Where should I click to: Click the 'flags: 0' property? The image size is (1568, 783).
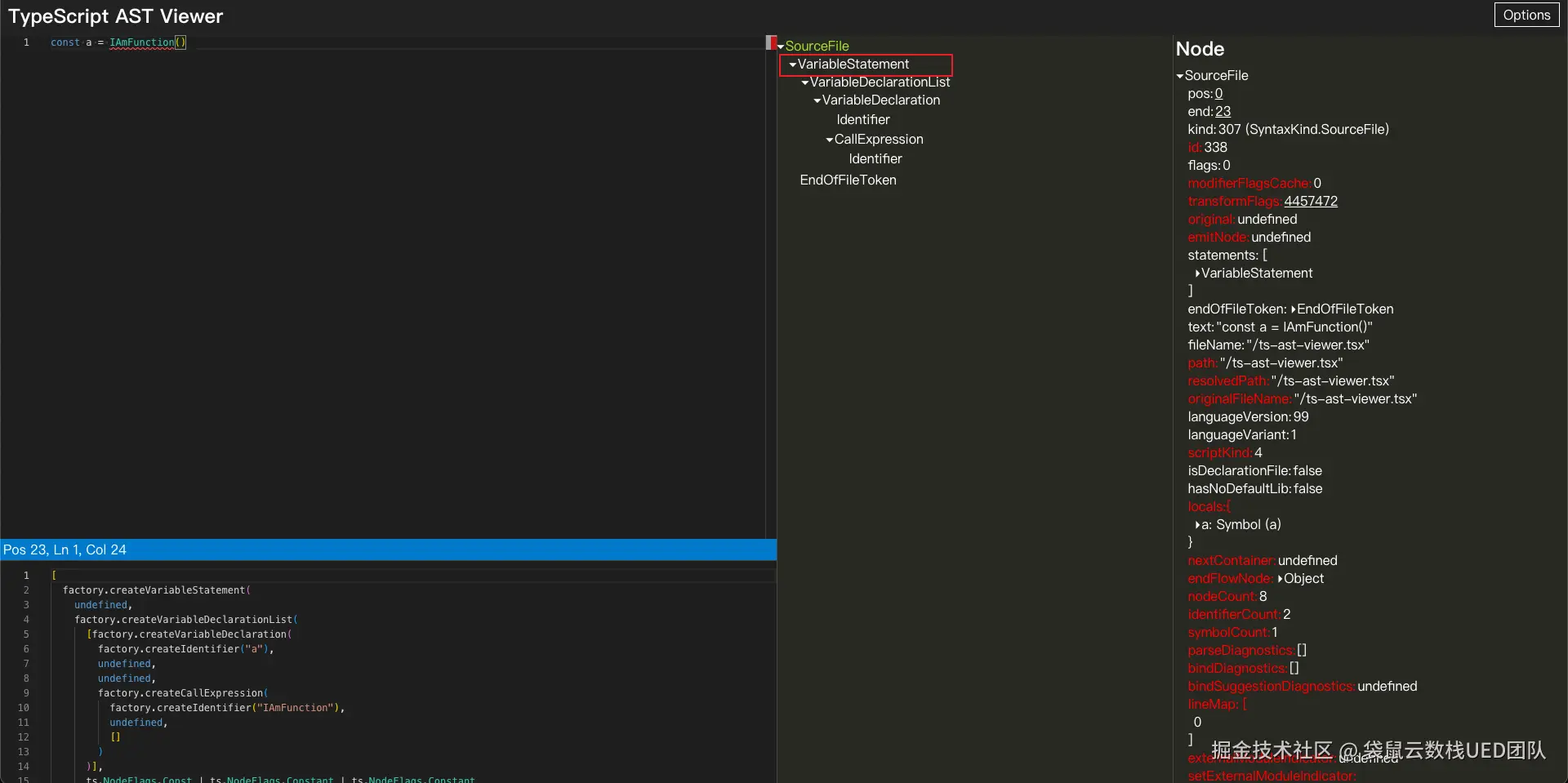pos(1209,166)
